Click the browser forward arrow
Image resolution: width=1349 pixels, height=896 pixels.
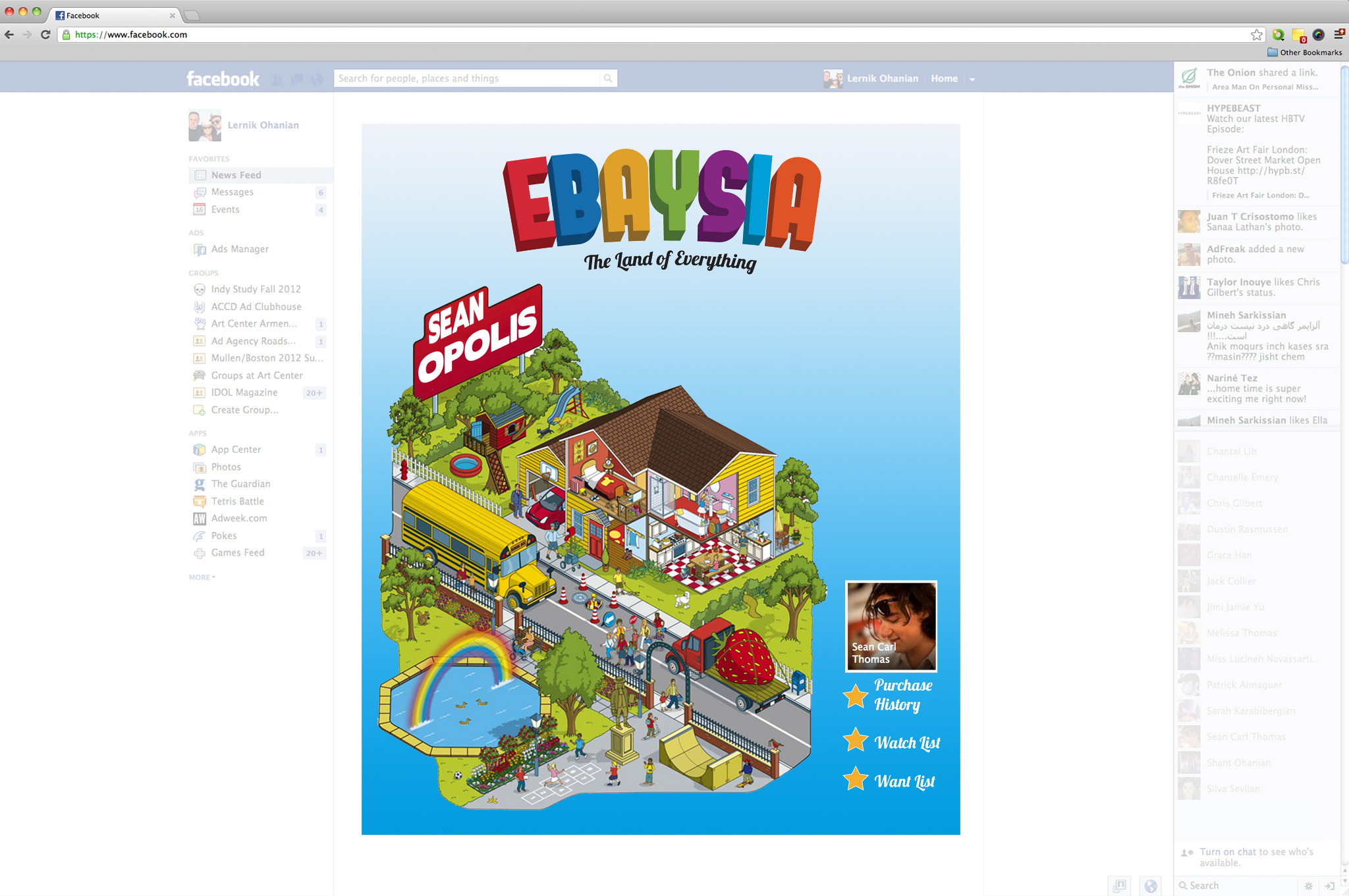pos(27,35)
